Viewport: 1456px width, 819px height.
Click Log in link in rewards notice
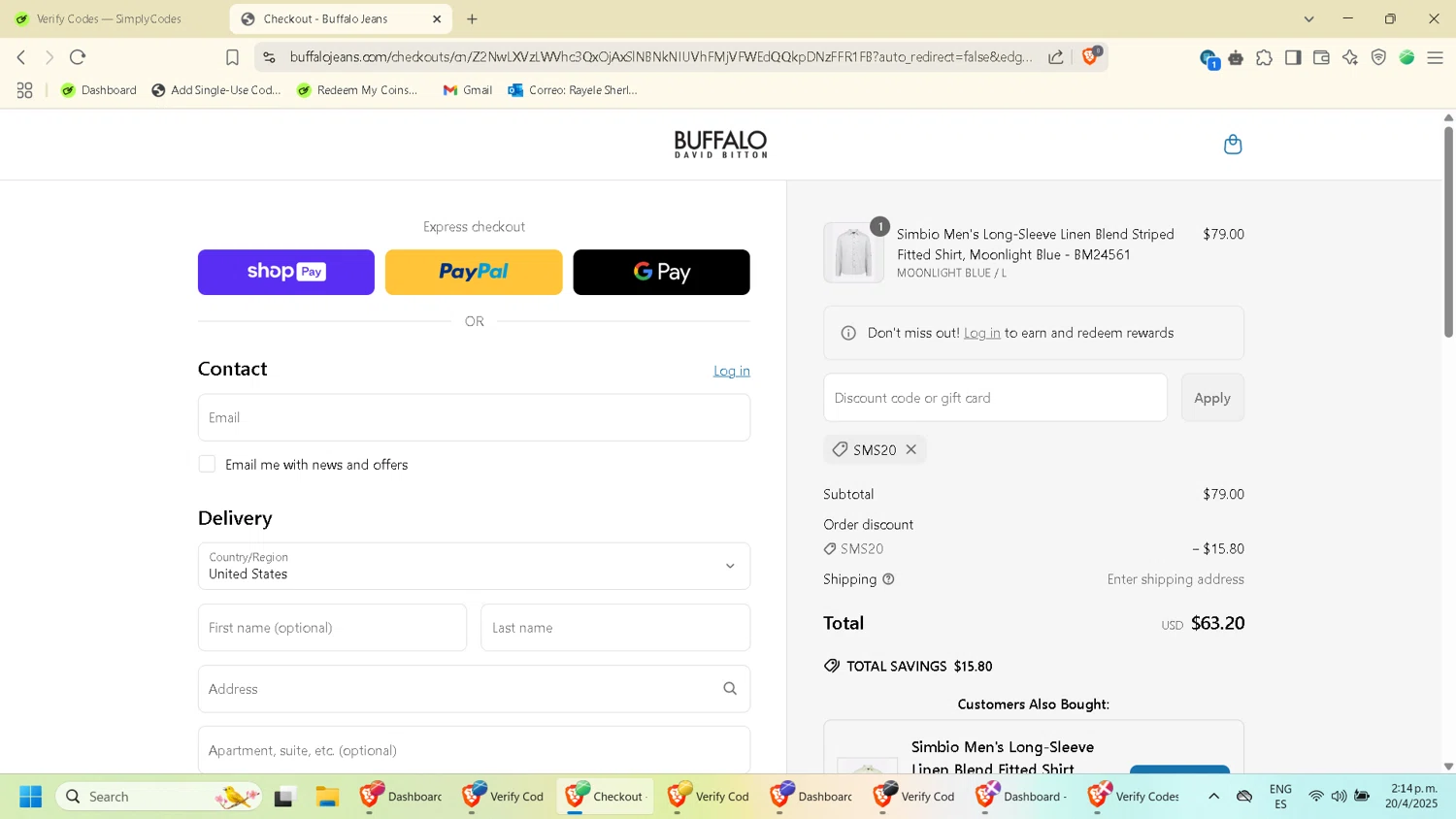pyautogui.click(x=982, y=333)
